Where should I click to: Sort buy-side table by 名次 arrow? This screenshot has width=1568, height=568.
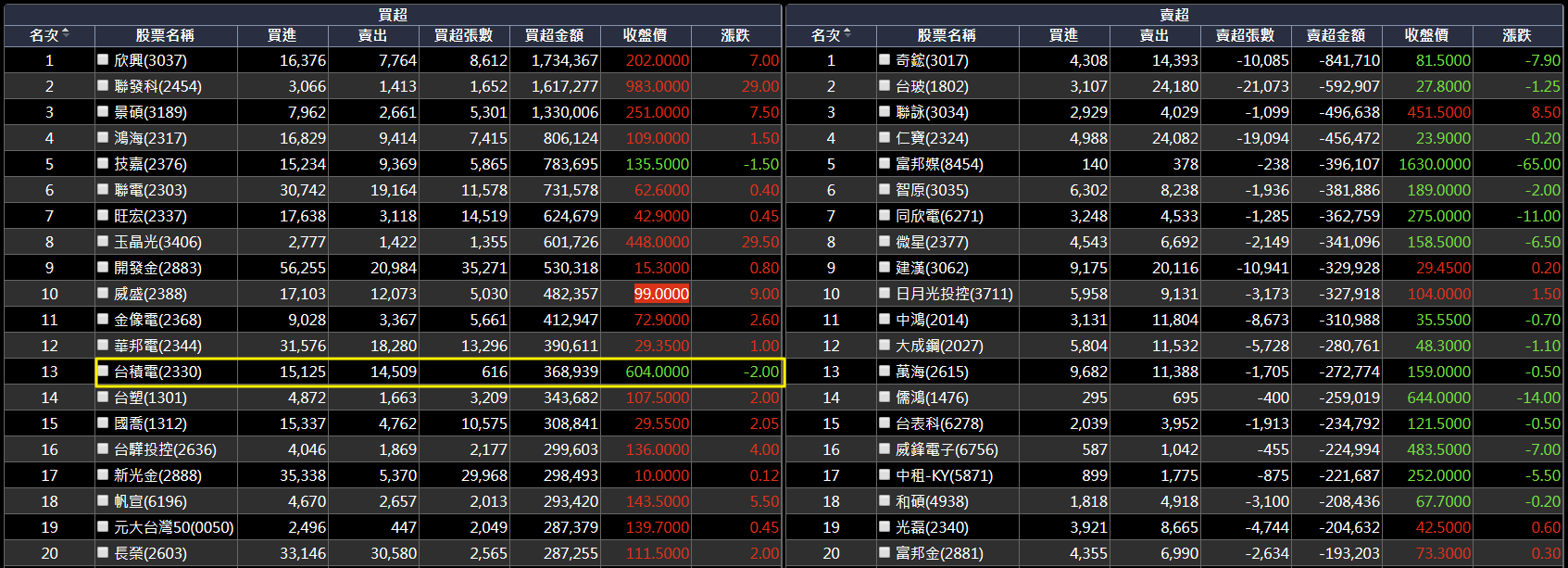(66, 34)
